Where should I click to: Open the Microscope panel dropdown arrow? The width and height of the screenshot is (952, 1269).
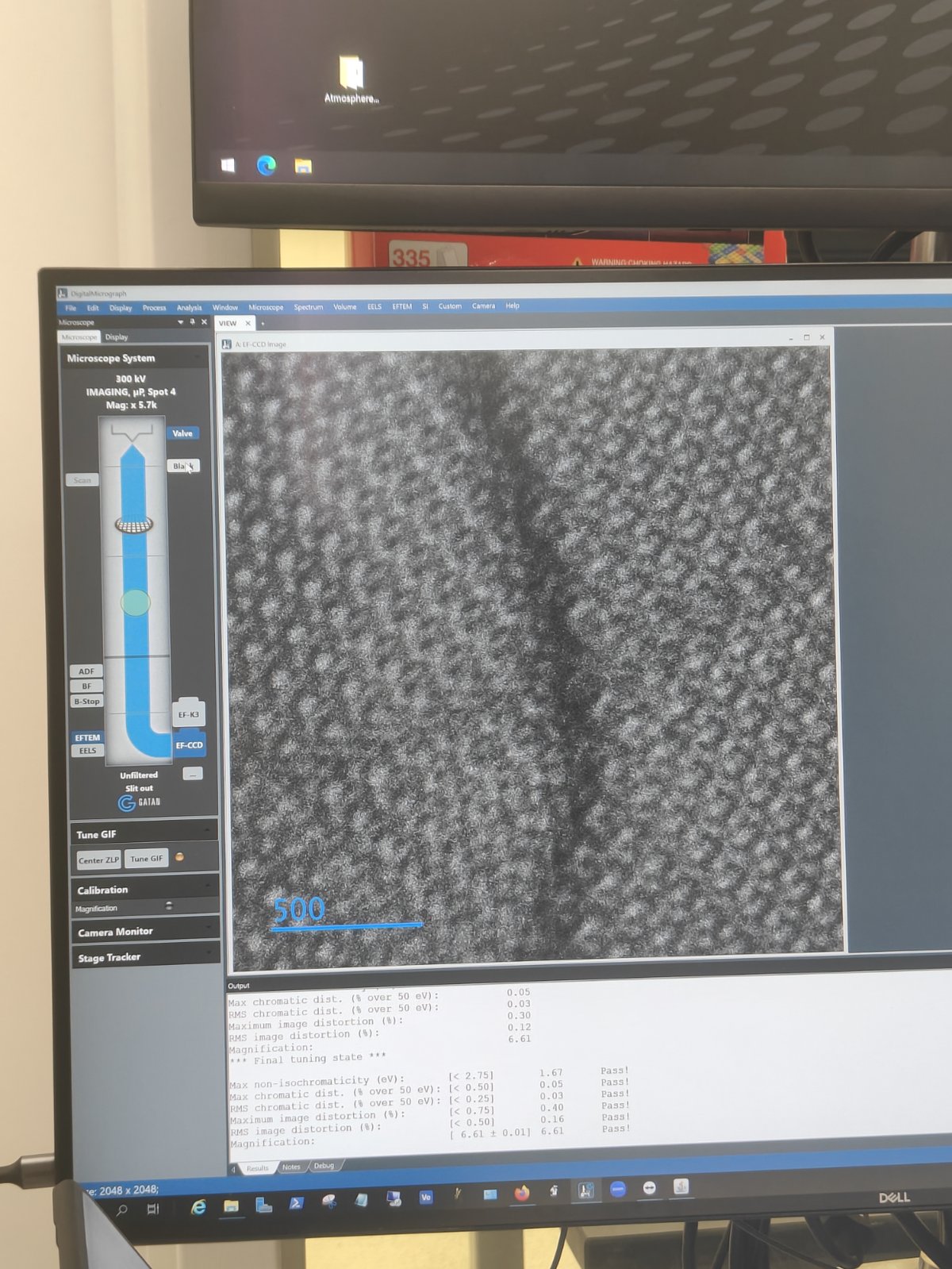click(180, 322)
